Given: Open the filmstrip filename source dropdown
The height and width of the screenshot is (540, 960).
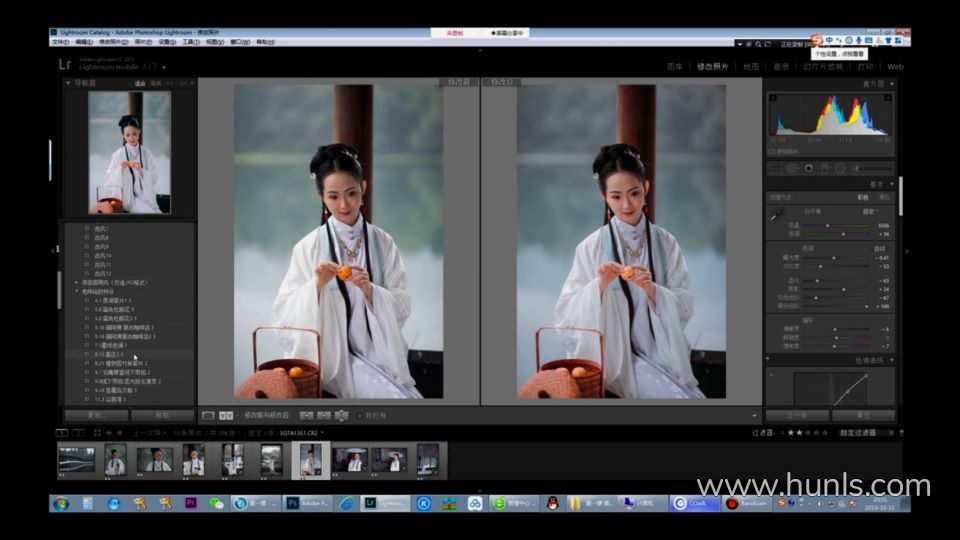Looking at the screenshot, I should click(x=302, y=433).
